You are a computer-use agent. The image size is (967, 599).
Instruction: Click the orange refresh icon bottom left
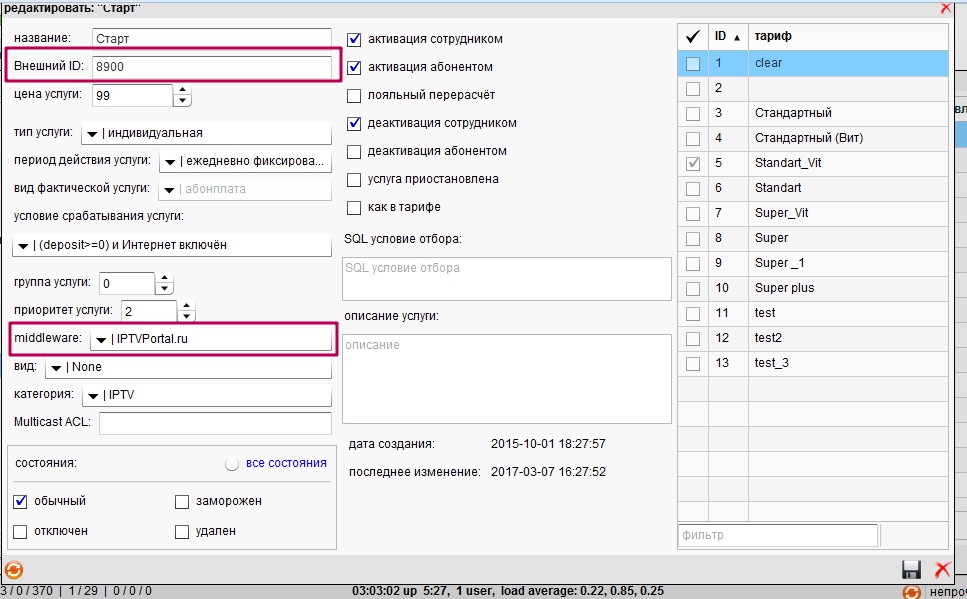click(13, 570)
